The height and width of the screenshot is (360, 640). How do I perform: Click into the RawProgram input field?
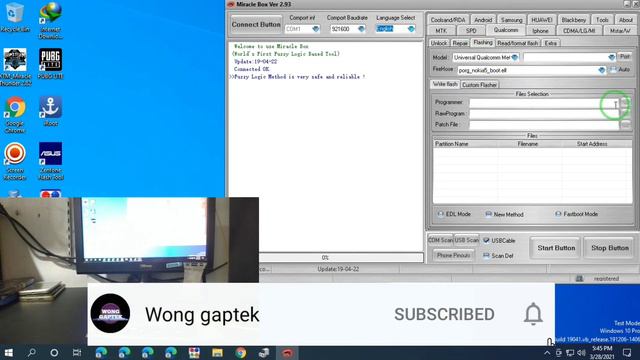544,114
